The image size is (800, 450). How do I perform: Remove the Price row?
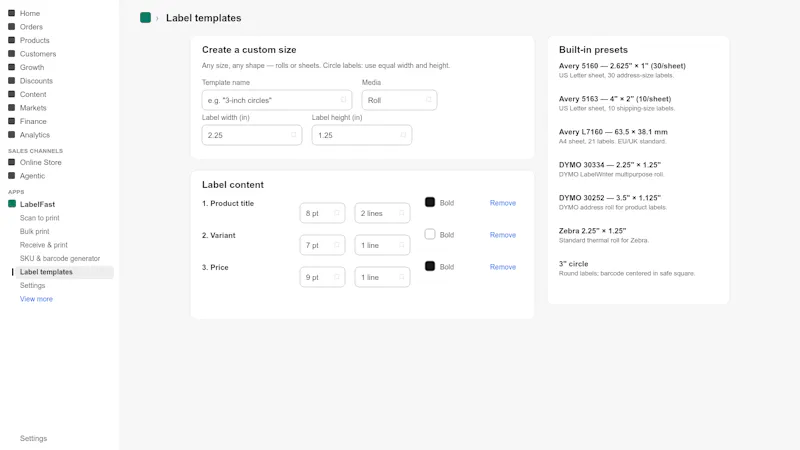[x=503, y=267]
